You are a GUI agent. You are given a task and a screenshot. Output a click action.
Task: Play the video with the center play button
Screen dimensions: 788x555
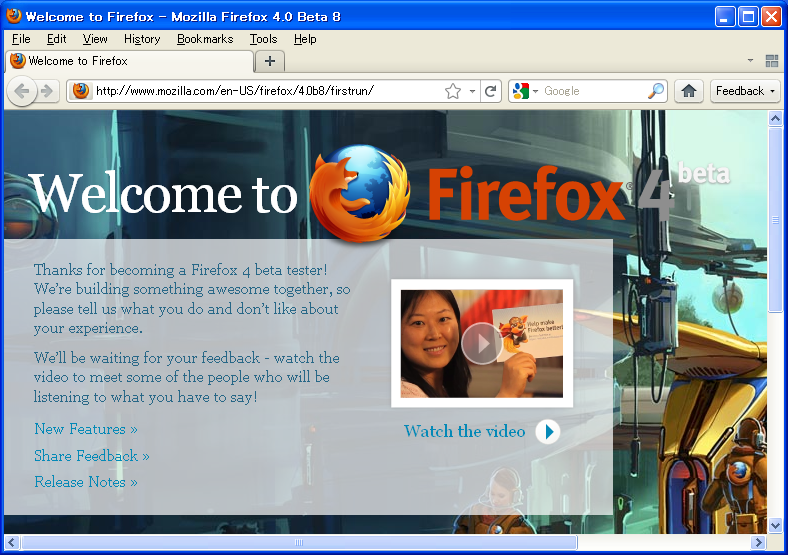(x=481, y=343)
